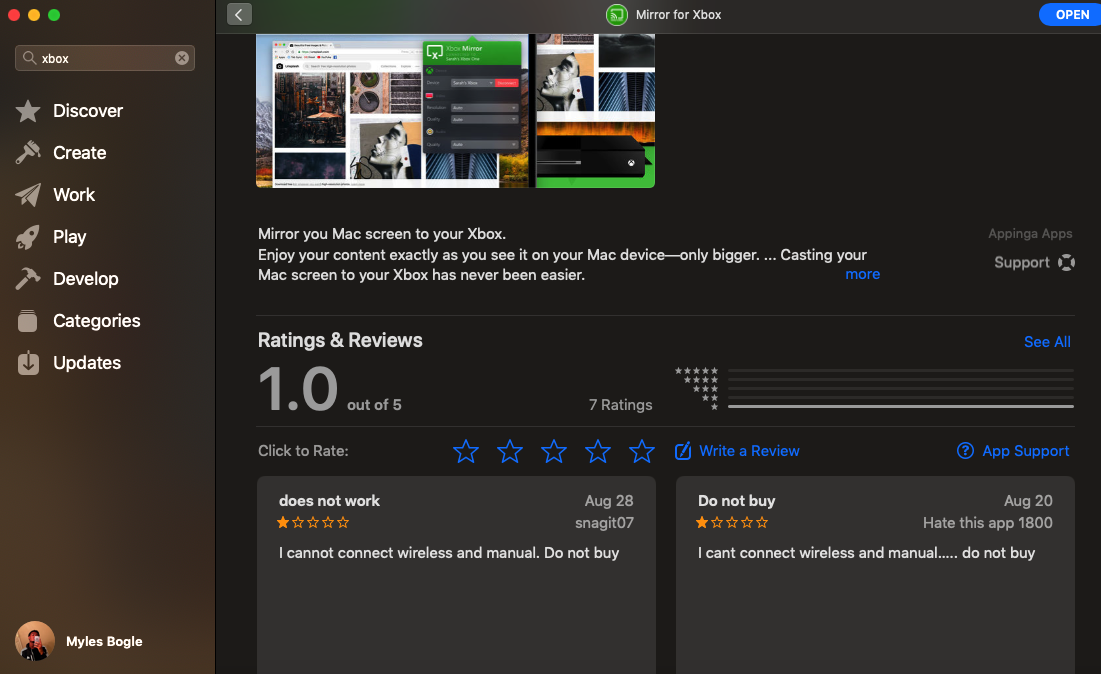Click the 1.0 rating score

point(298,389)
